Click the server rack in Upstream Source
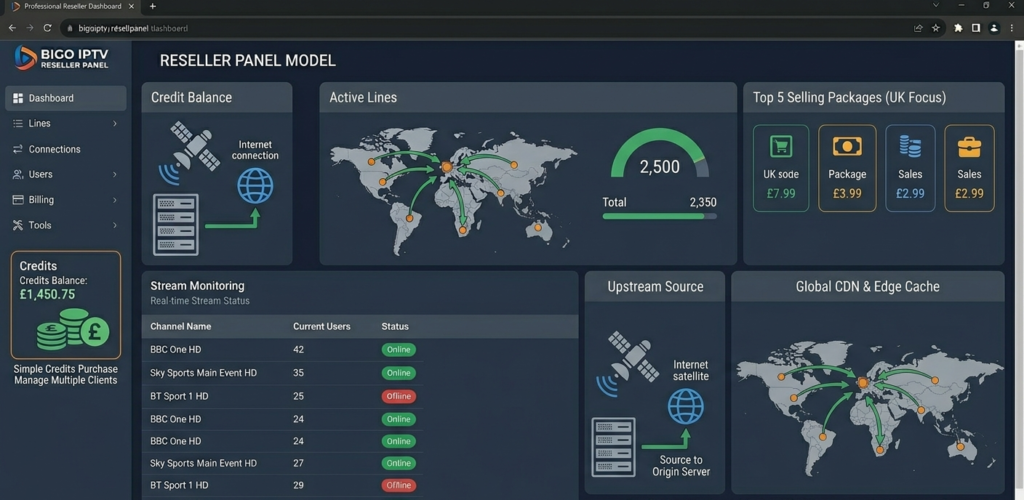The height and width of the screenshot is (500, 1024). point(613,447)
